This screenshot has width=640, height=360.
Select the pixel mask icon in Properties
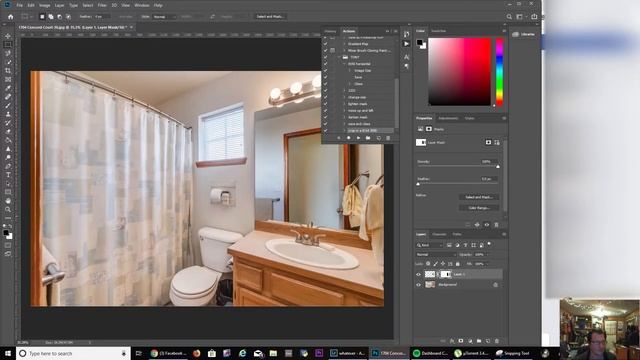(x=488, y=142)
